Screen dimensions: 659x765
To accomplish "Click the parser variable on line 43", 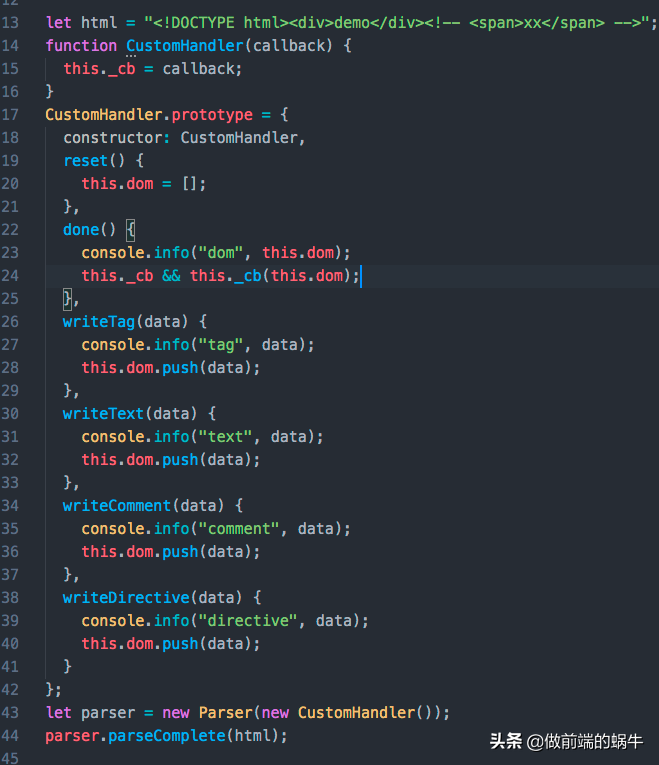I will tap(108, 713).
